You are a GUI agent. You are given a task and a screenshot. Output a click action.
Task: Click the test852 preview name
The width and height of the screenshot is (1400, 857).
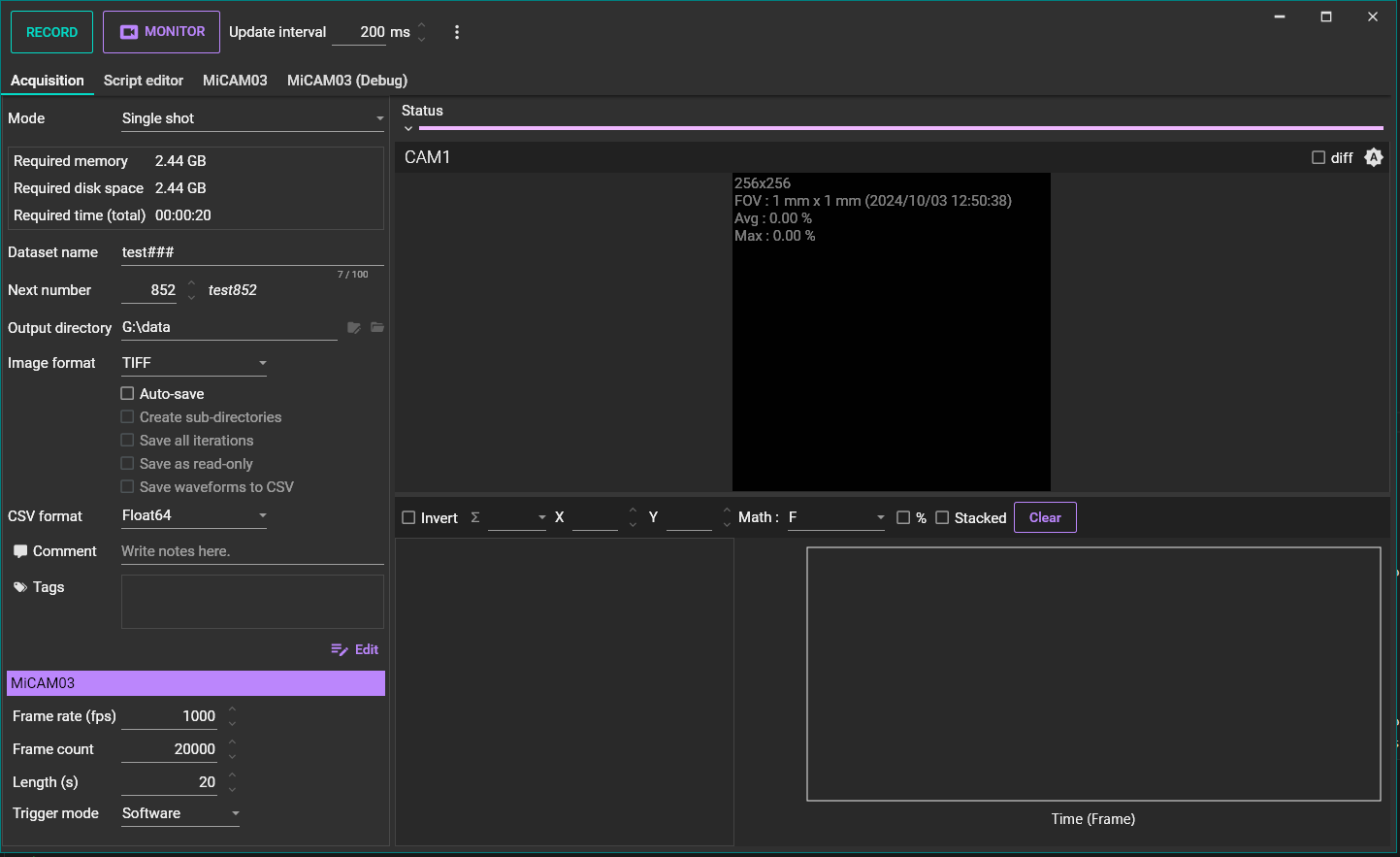233,290
